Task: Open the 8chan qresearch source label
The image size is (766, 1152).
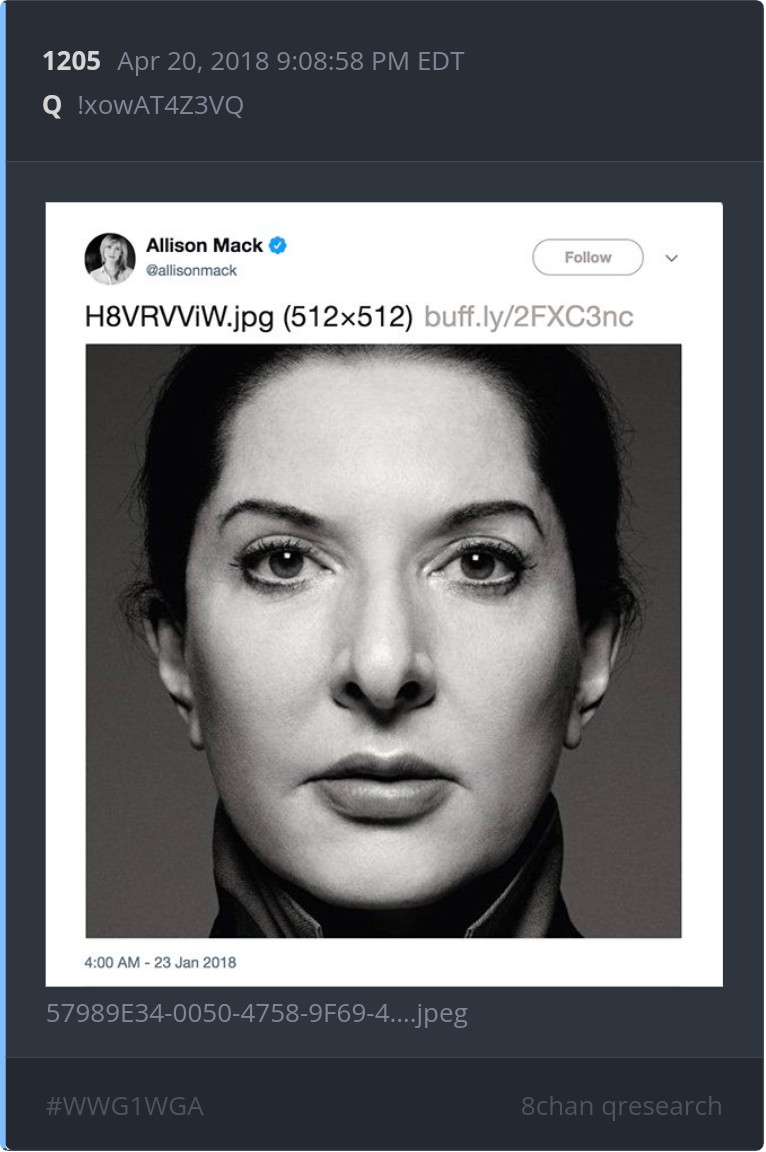Action: tap(621, 1106)
